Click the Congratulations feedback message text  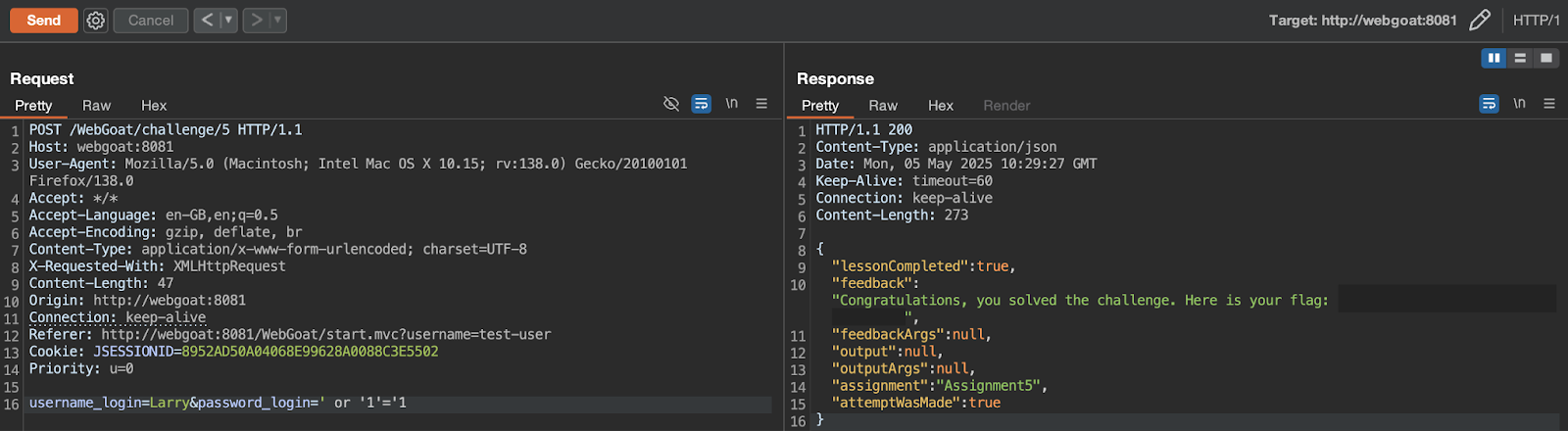1080,300
